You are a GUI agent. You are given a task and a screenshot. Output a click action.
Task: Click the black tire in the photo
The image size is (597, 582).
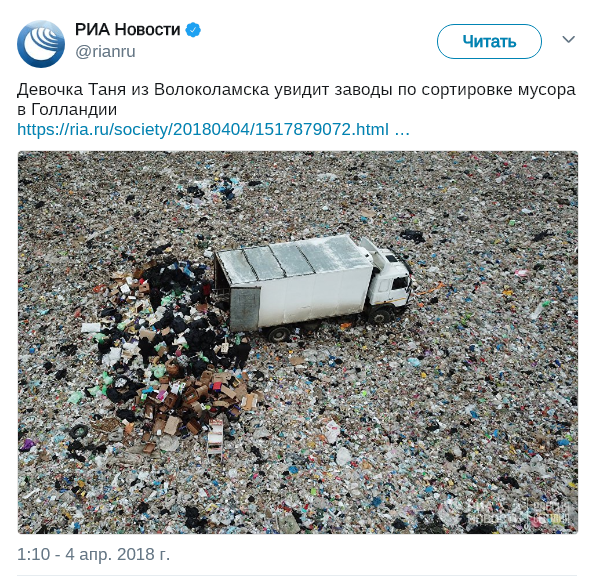[79, 432]
